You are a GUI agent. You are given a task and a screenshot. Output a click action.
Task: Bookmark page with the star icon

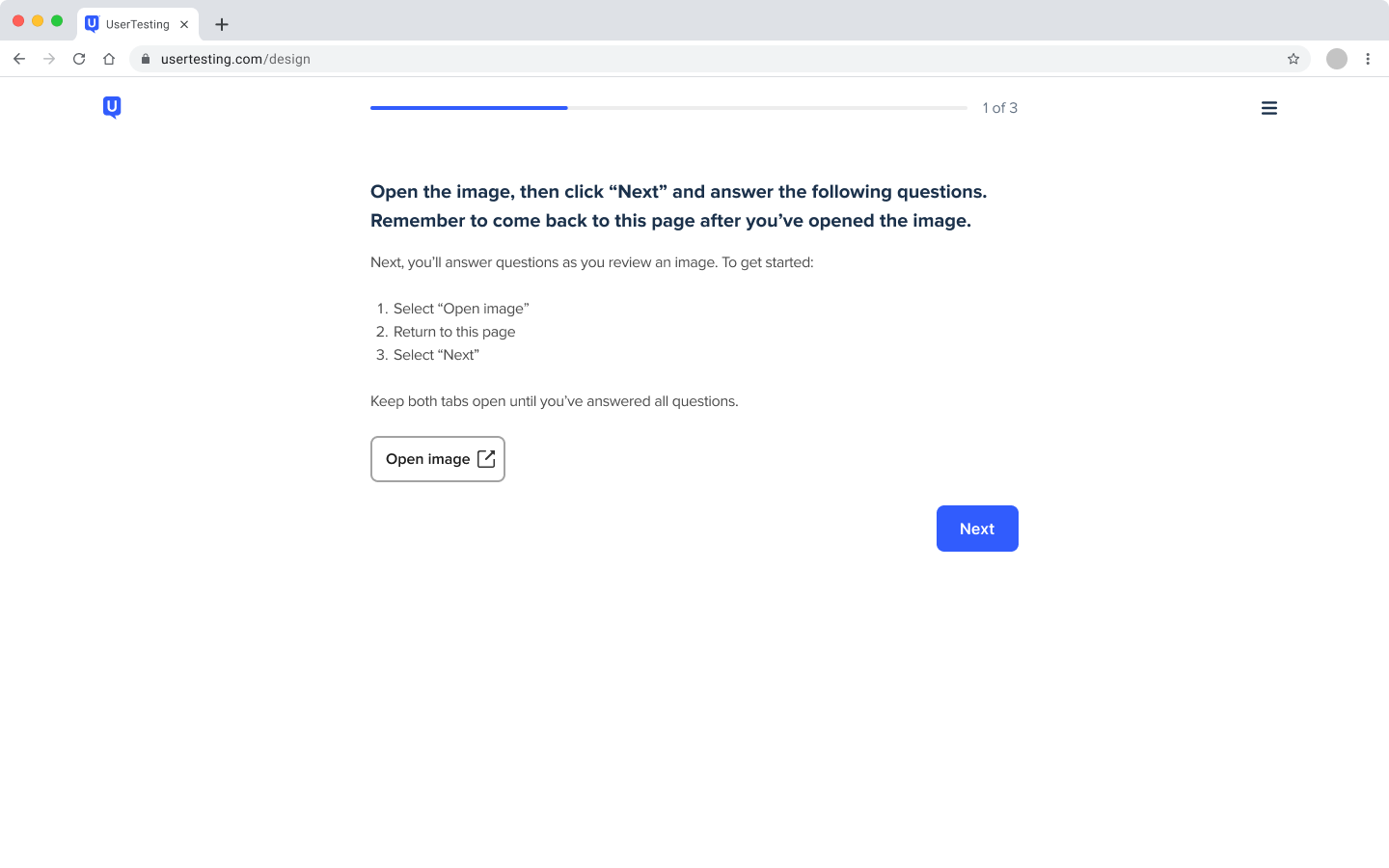point(1294,59)
